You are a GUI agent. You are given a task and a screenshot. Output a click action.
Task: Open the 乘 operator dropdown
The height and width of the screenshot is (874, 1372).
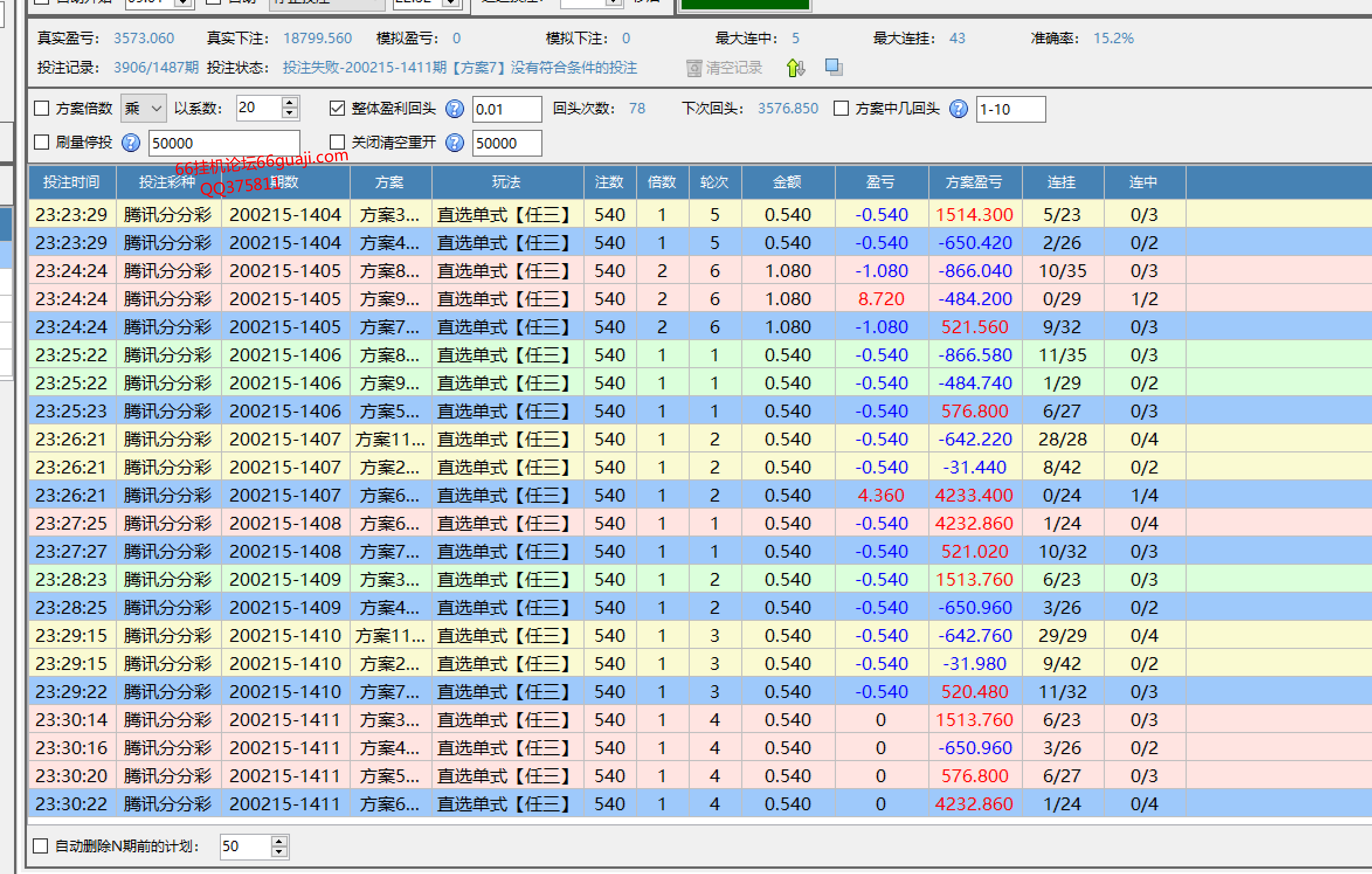(143, 109)
